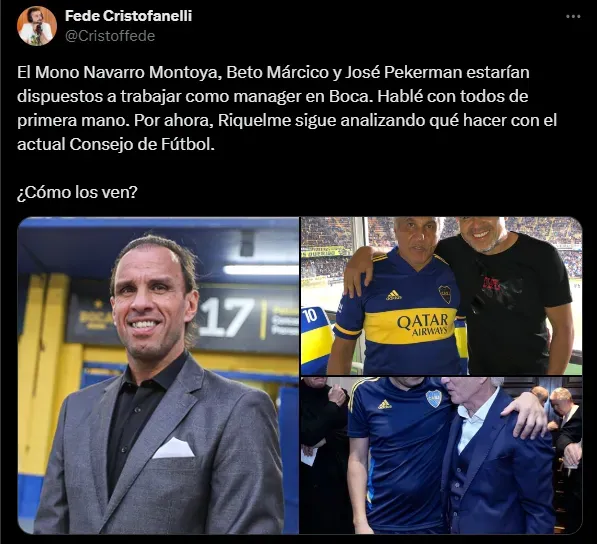Click the number 10 on yellow-blue seat
Screen dimensions: 597x544
(x=310, y=316)
